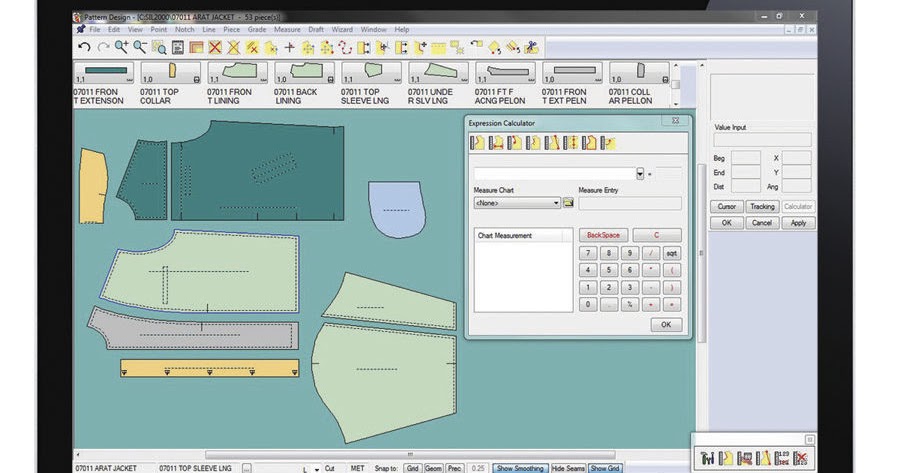Click Apply in the Value Input panel
The height and width of the screenshot is (473, 900).
pos(798,223)
